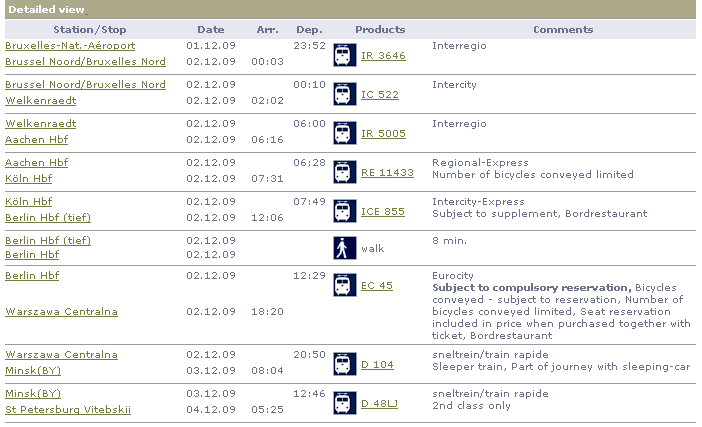
Task: Click the train icon beside IR 5005
Action: (344, 133)
